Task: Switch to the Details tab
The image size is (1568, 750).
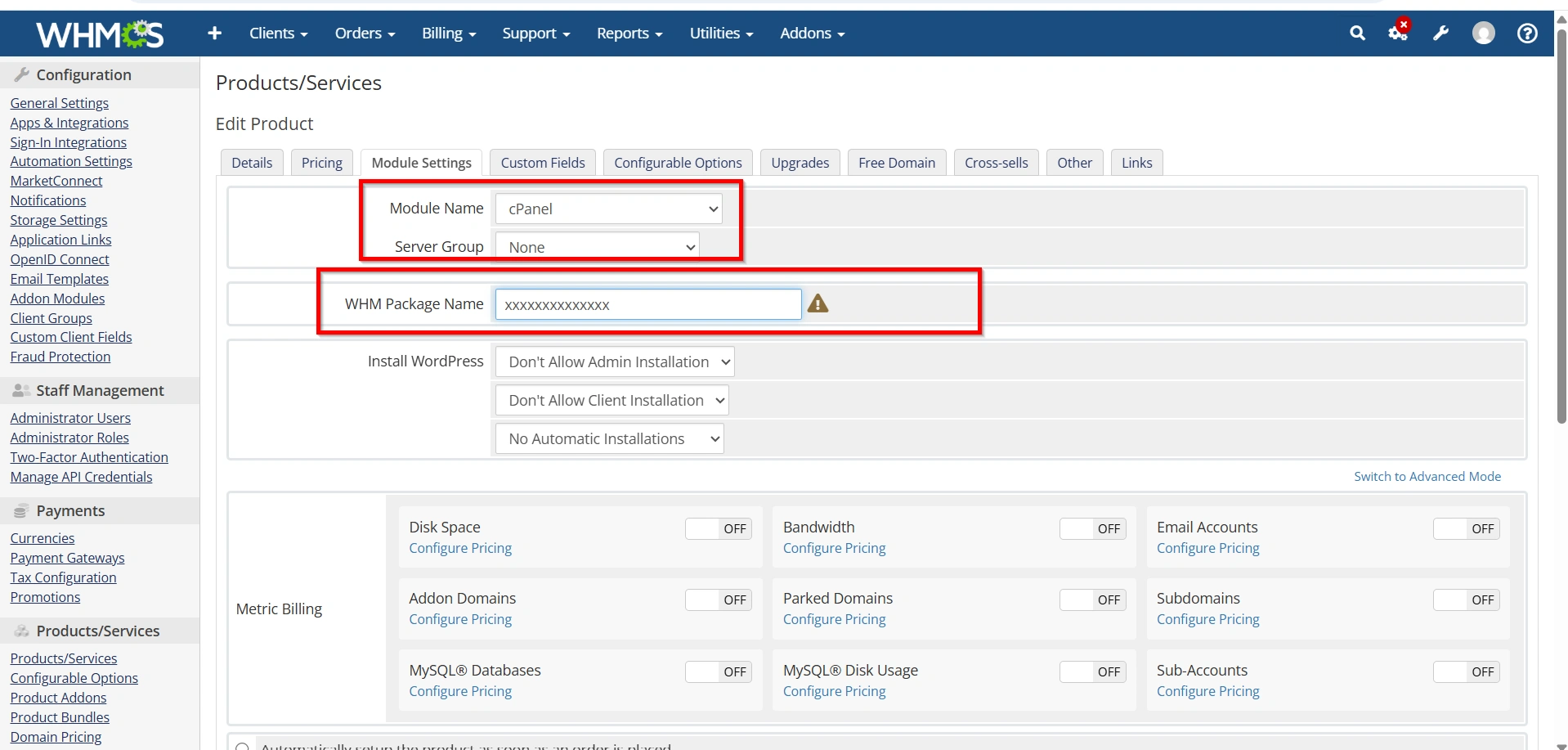Action: pyautogui.click(x=252, y=163)
